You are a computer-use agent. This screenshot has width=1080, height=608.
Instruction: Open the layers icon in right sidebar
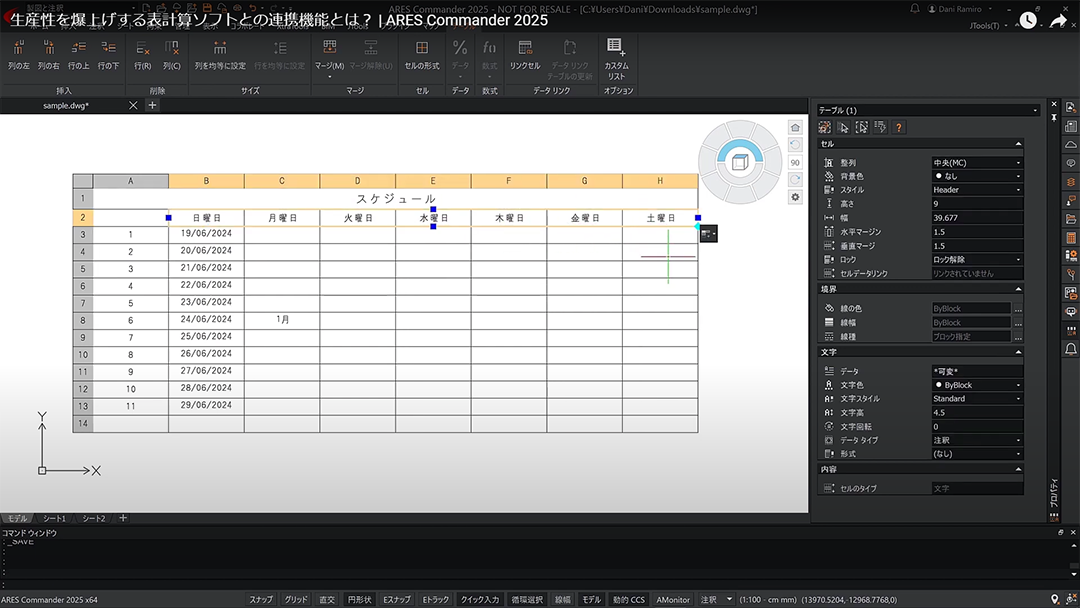pyautogui.click(x=1070, y=182)
